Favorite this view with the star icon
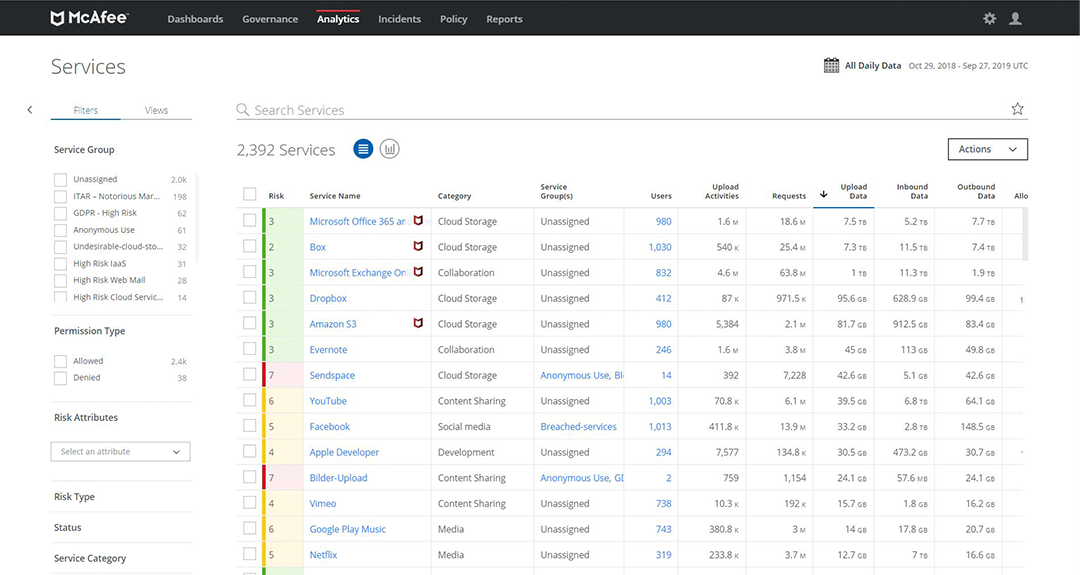Image resolution: width=1080 pixels, height=575 pixels. [1017, 109]
